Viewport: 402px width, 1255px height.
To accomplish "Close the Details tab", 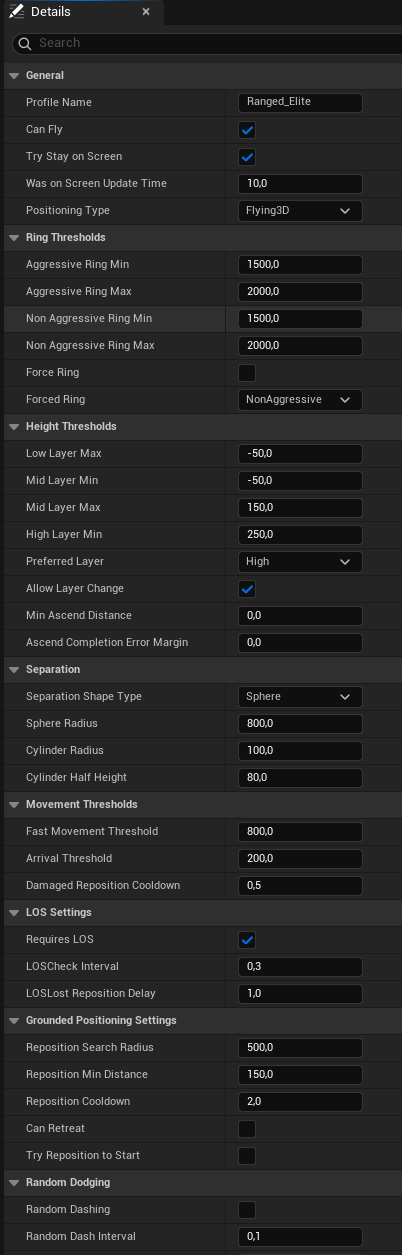I will 146,12.
